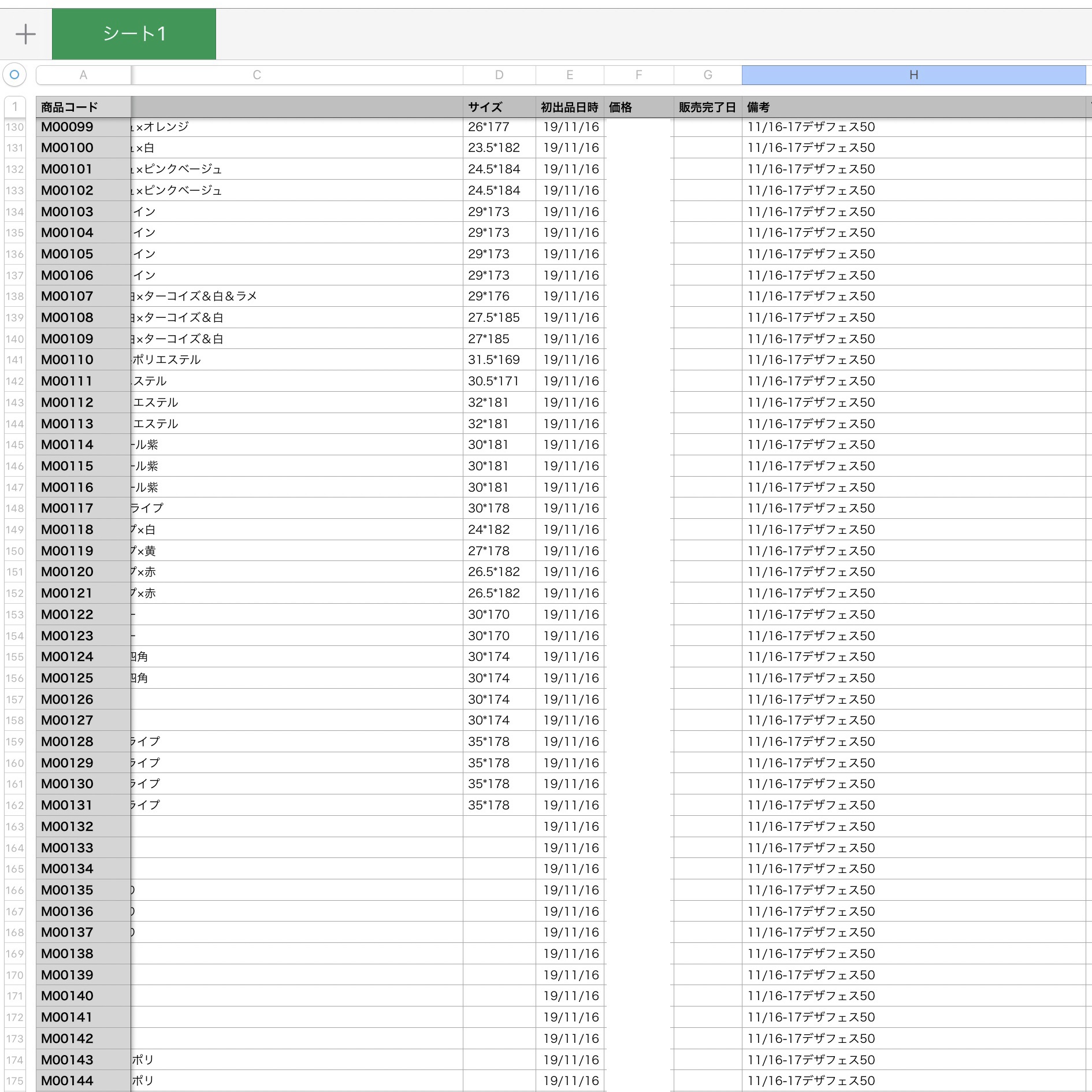The image size is (1092, 1092).
Task: Select highlighted column H header
Action: click(913, 75)
